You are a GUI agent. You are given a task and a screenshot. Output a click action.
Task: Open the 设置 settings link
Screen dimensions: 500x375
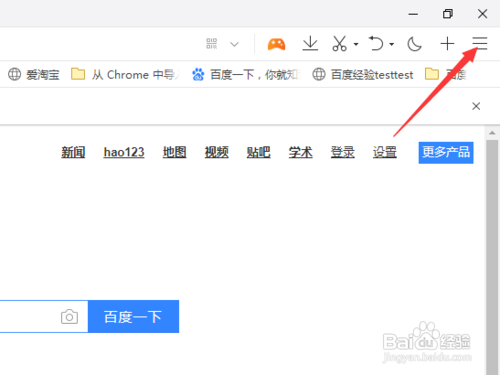point(385,152)
